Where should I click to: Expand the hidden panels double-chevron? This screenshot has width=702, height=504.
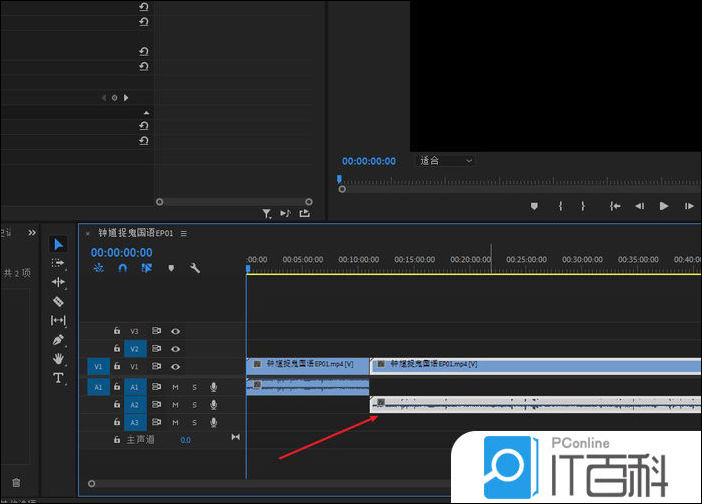[x=32, y=233]
